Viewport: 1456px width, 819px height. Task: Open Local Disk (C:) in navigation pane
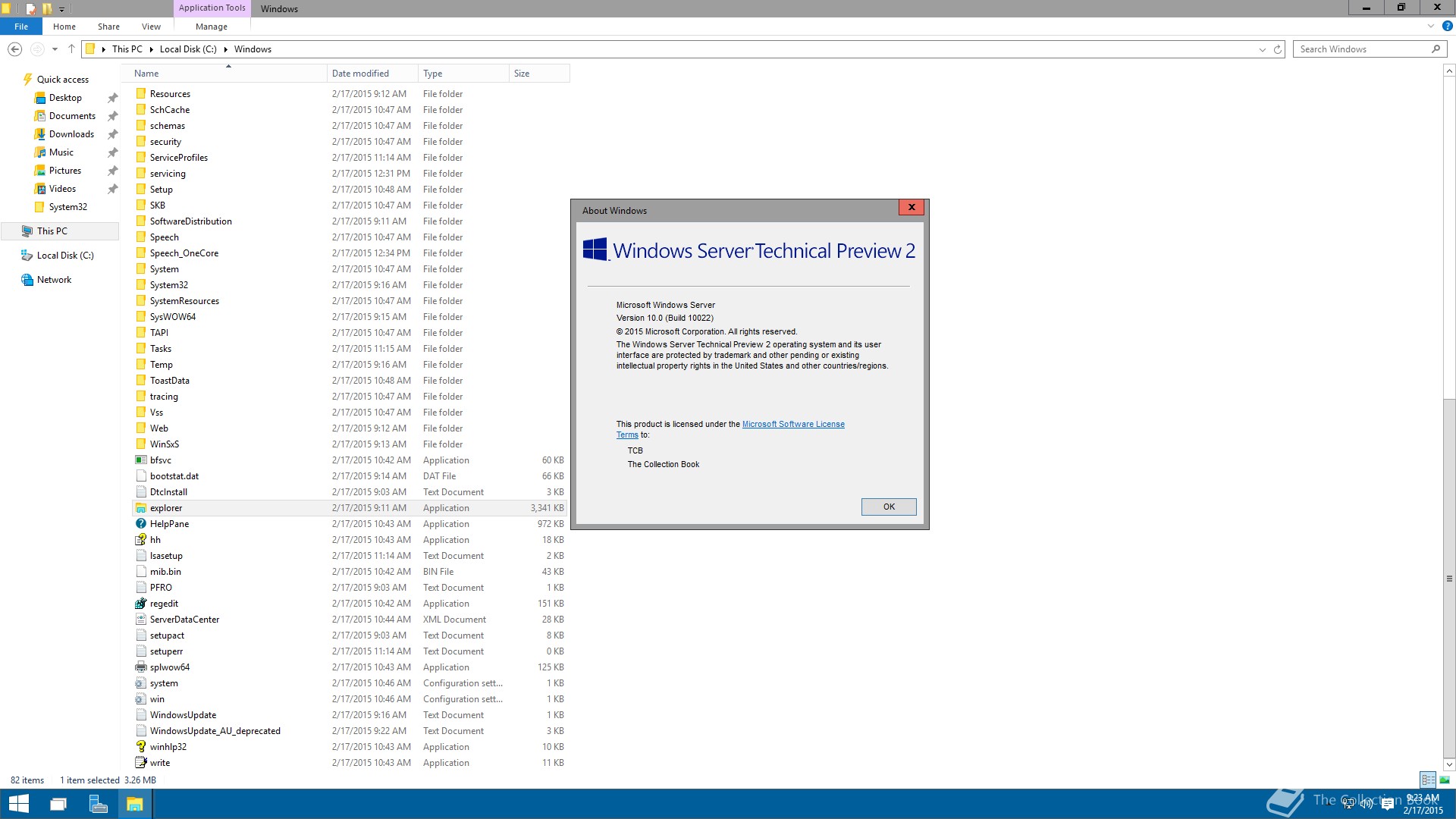[65, 256]
